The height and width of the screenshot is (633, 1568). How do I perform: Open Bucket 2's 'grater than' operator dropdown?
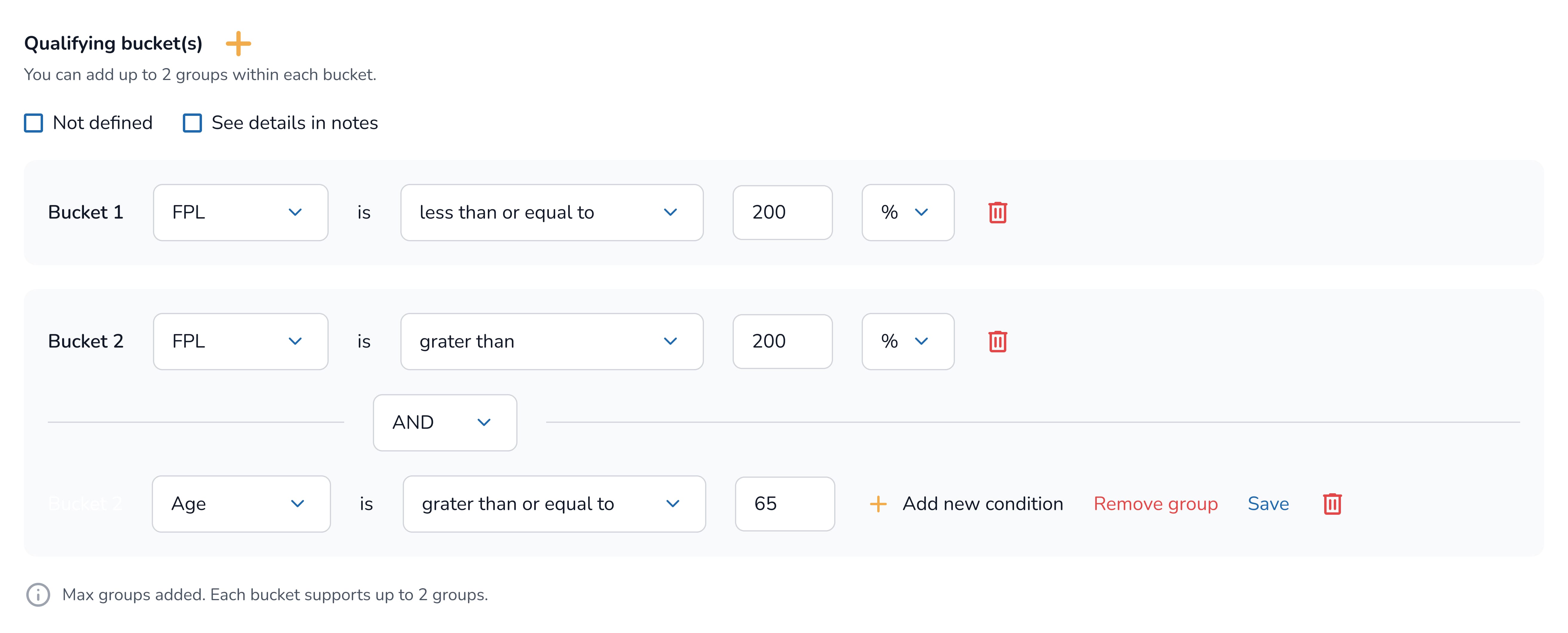click(552, 341)
